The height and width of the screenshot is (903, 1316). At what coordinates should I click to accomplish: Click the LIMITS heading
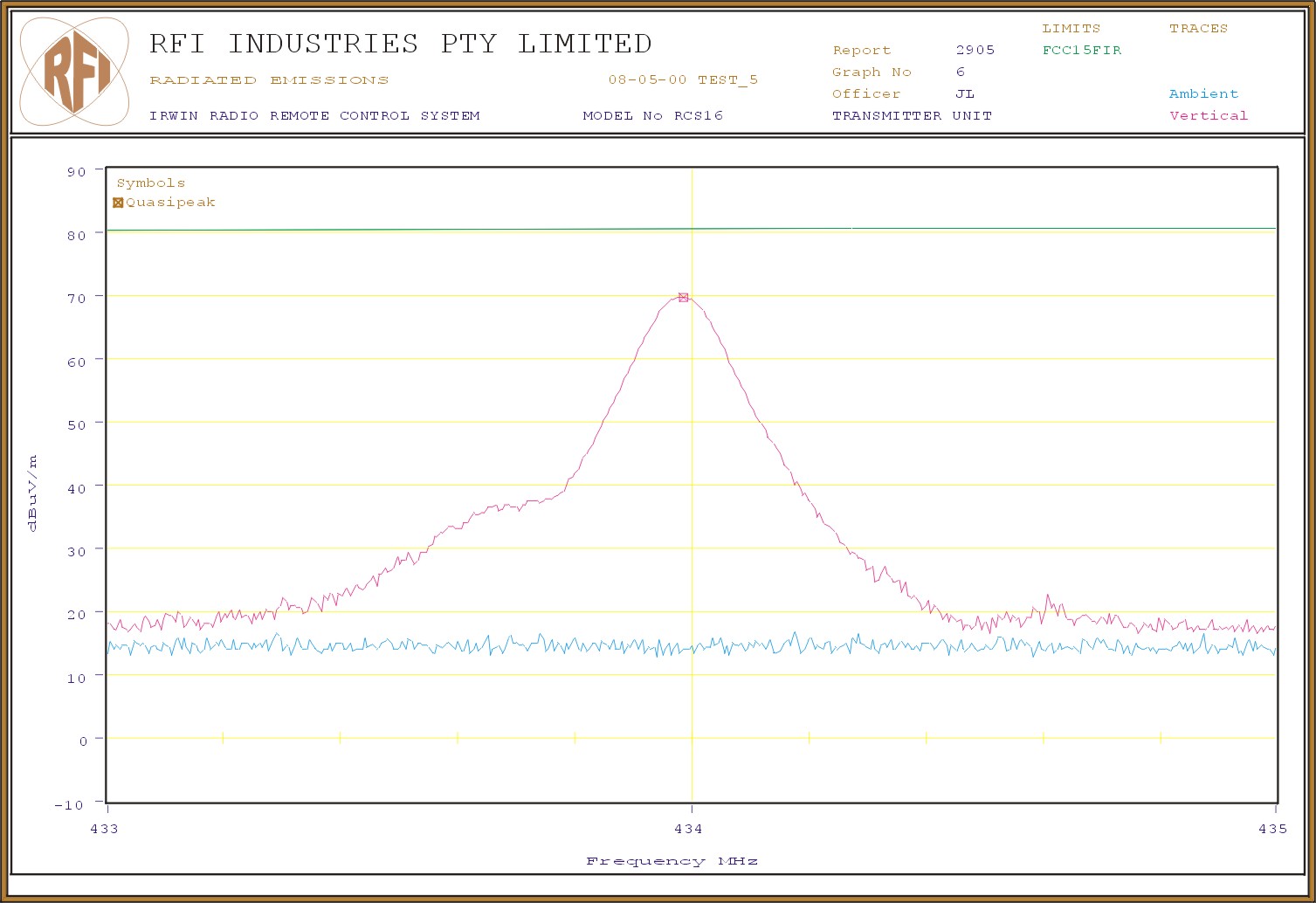1071,28
